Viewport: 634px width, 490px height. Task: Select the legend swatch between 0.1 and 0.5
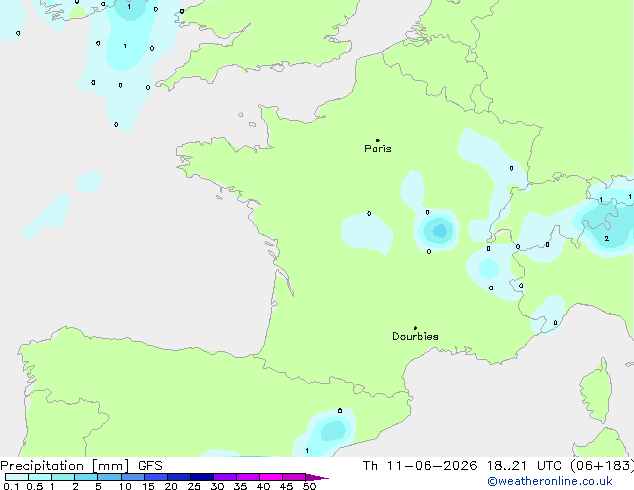(17, 477)
